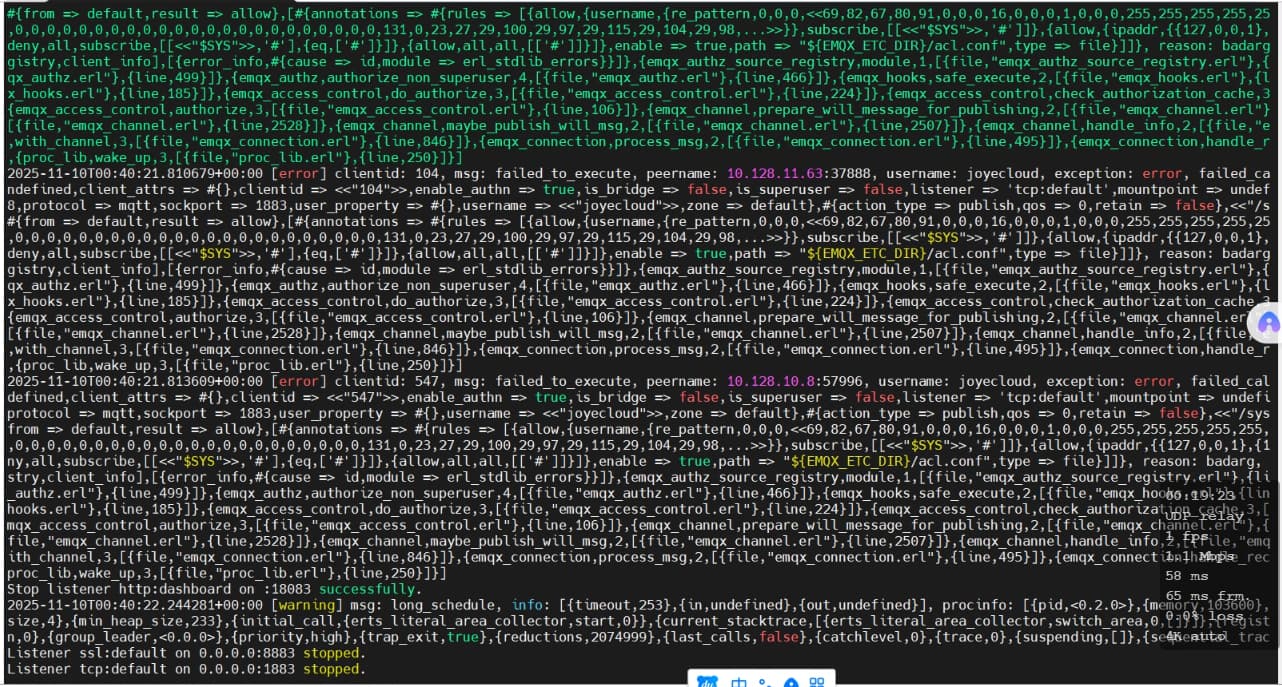Click the floating AI assistant icon
The image size is (1282, 687).
pyautogui.click(x=1267, y=321)
